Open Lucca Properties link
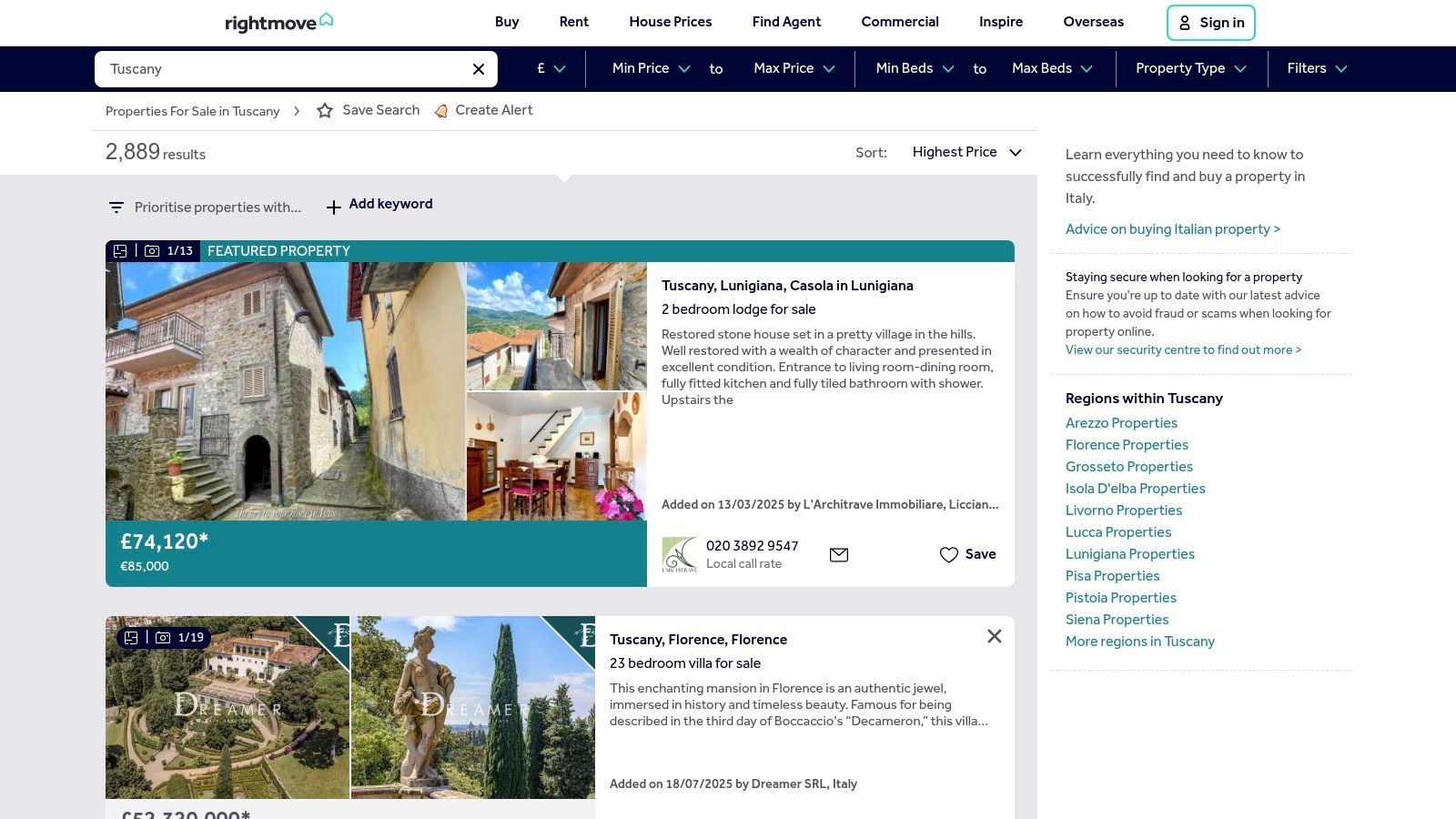1456x819 pixels. (1118, 532)
